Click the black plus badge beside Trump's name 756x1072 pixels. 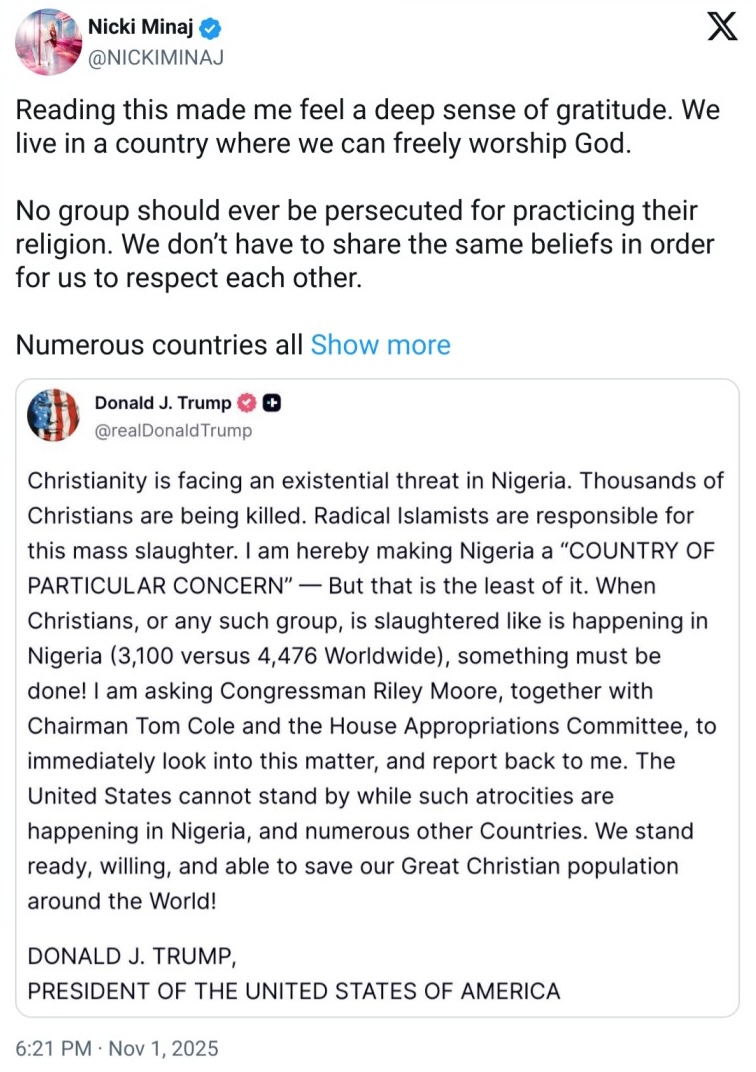272,403
